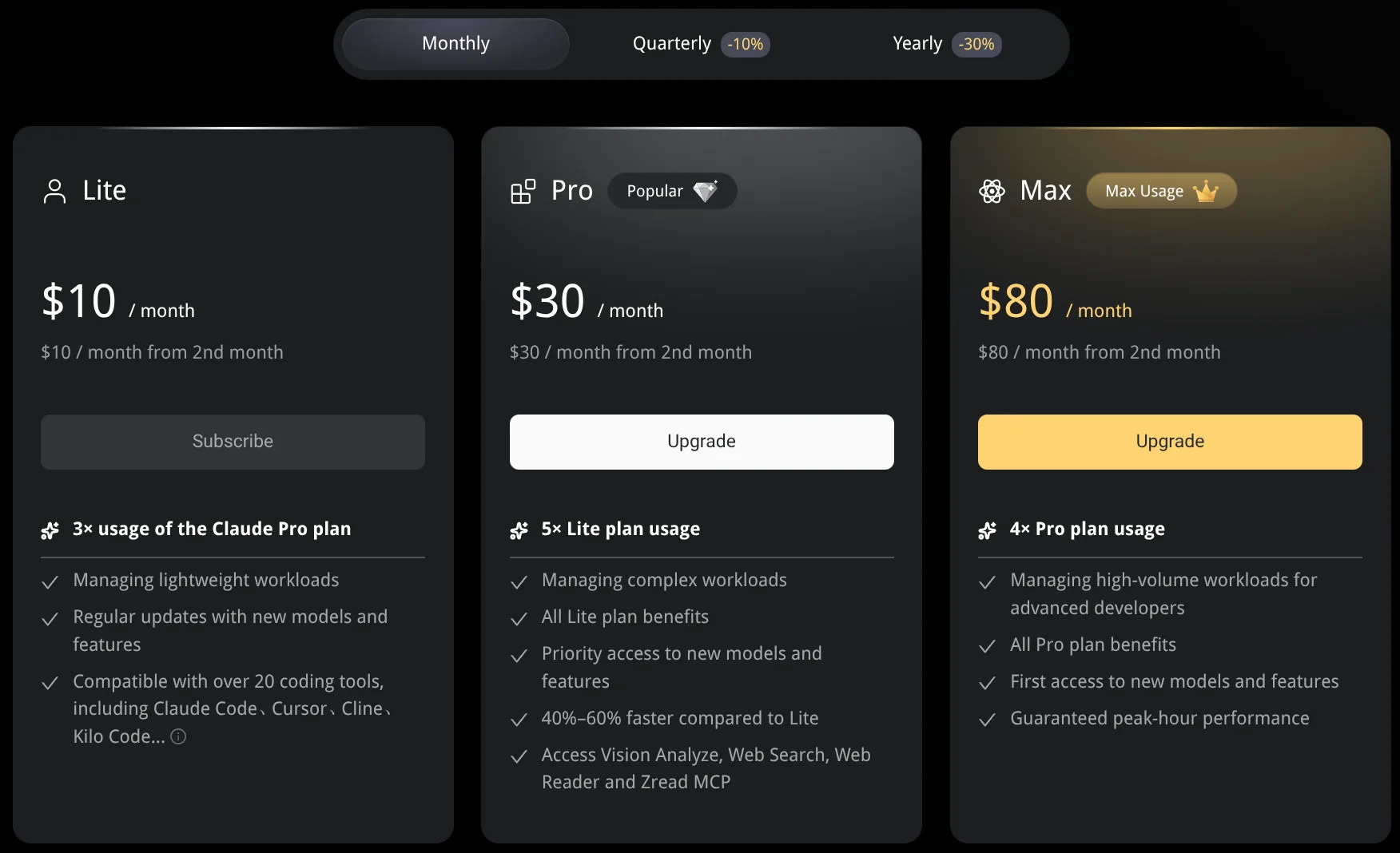Switch to Quarterly billing
The width and height of the screenshot is (1400, 853).
pyautogui.click(x=671, y=44)
